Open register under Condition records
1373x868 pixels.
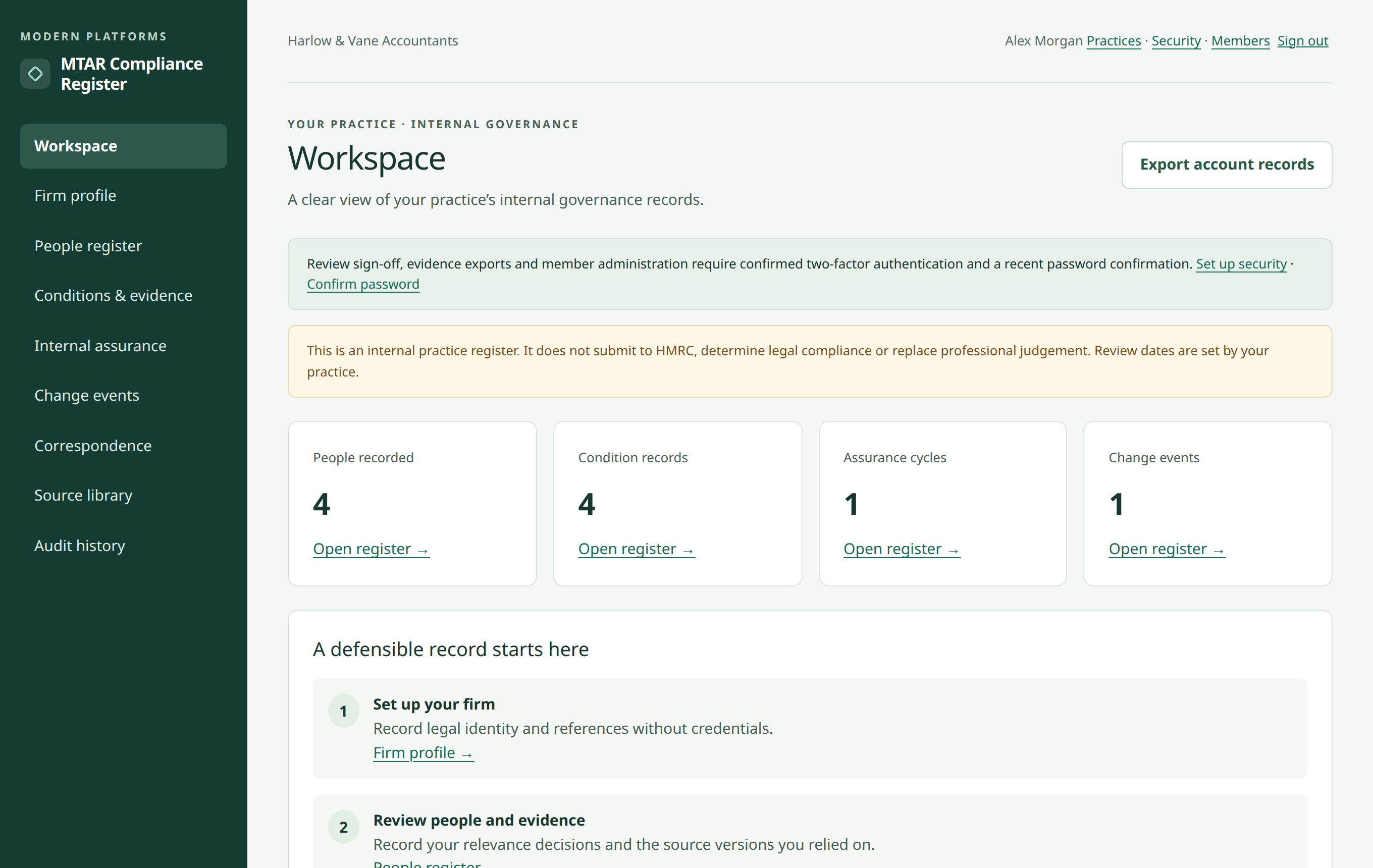637,549
